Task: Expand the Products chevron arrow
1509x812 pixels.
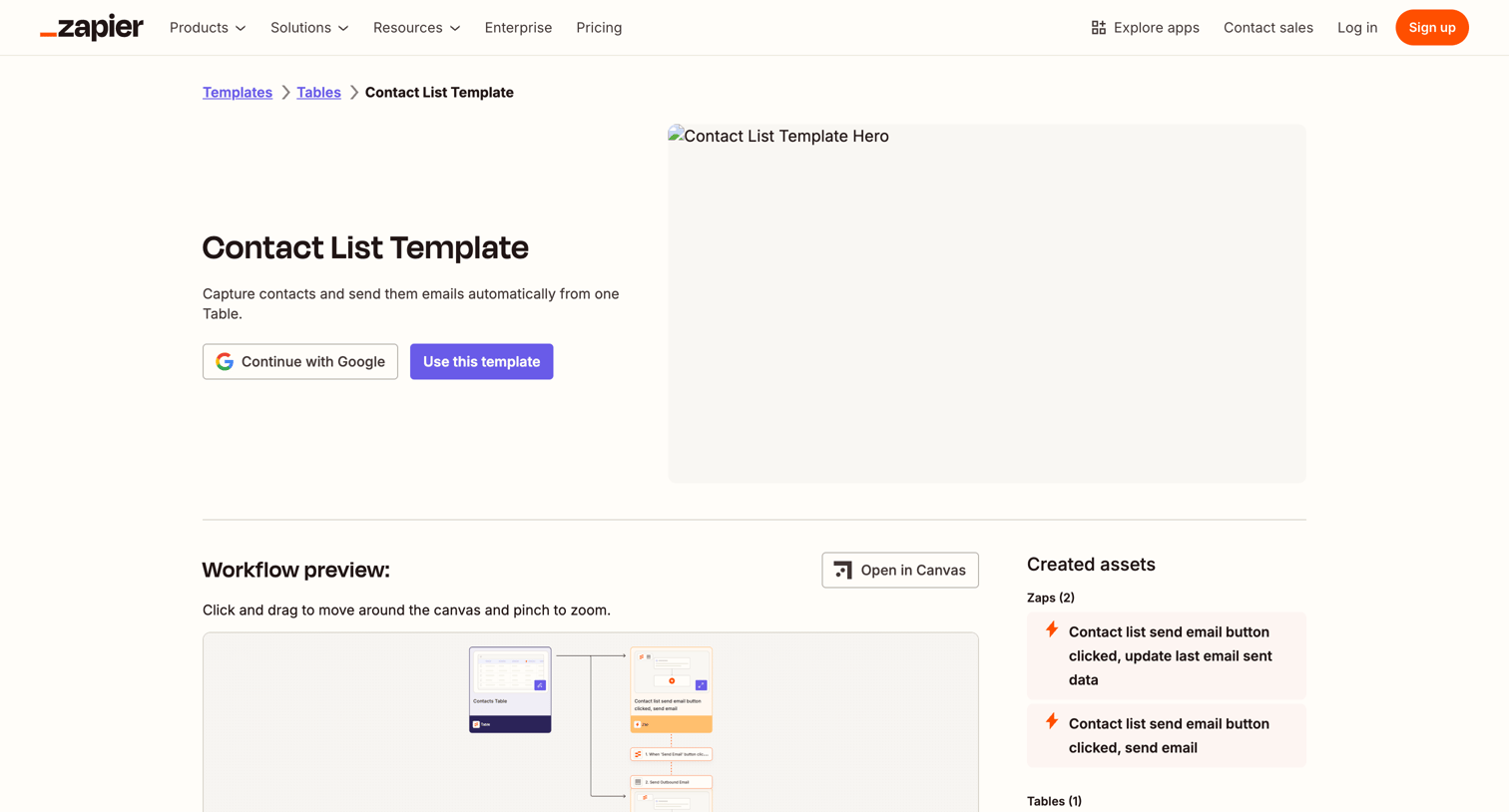Action: point(241,29)
